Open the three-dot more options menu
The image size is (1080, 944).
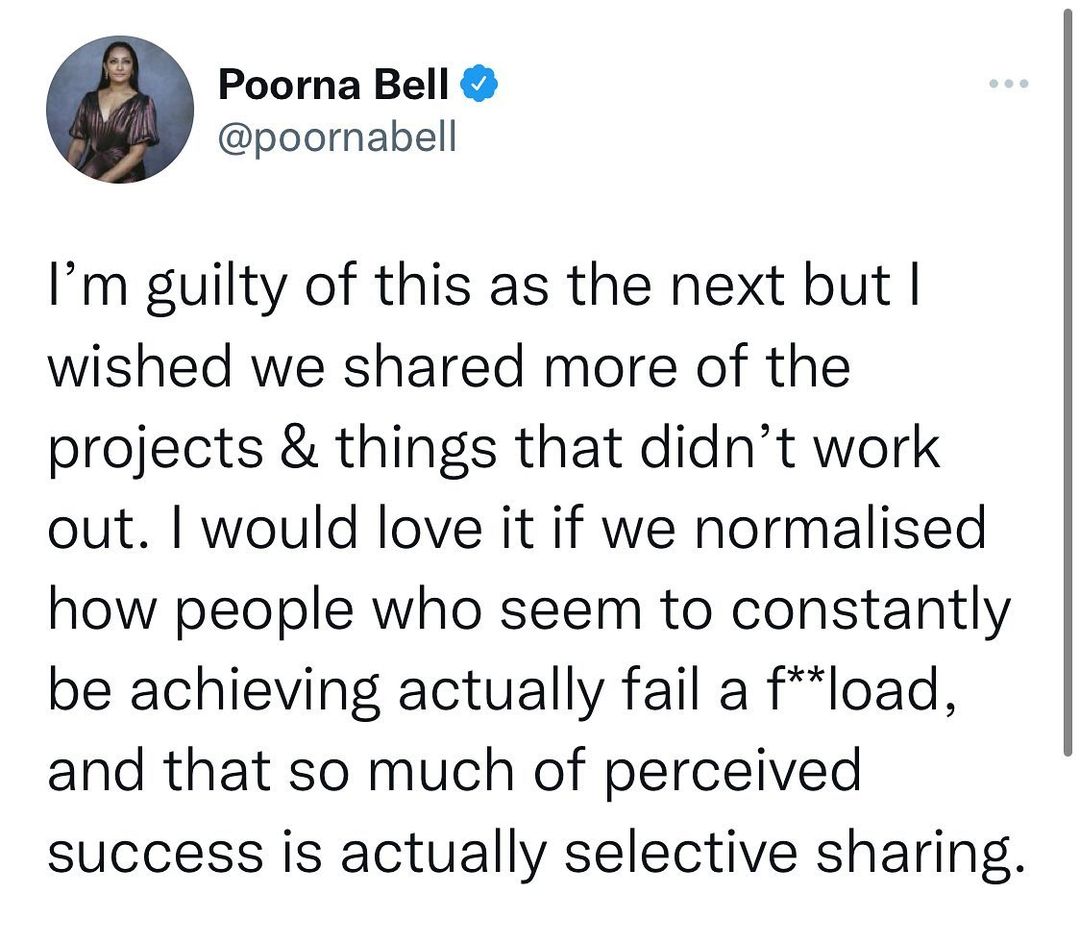click(1008, 84)
